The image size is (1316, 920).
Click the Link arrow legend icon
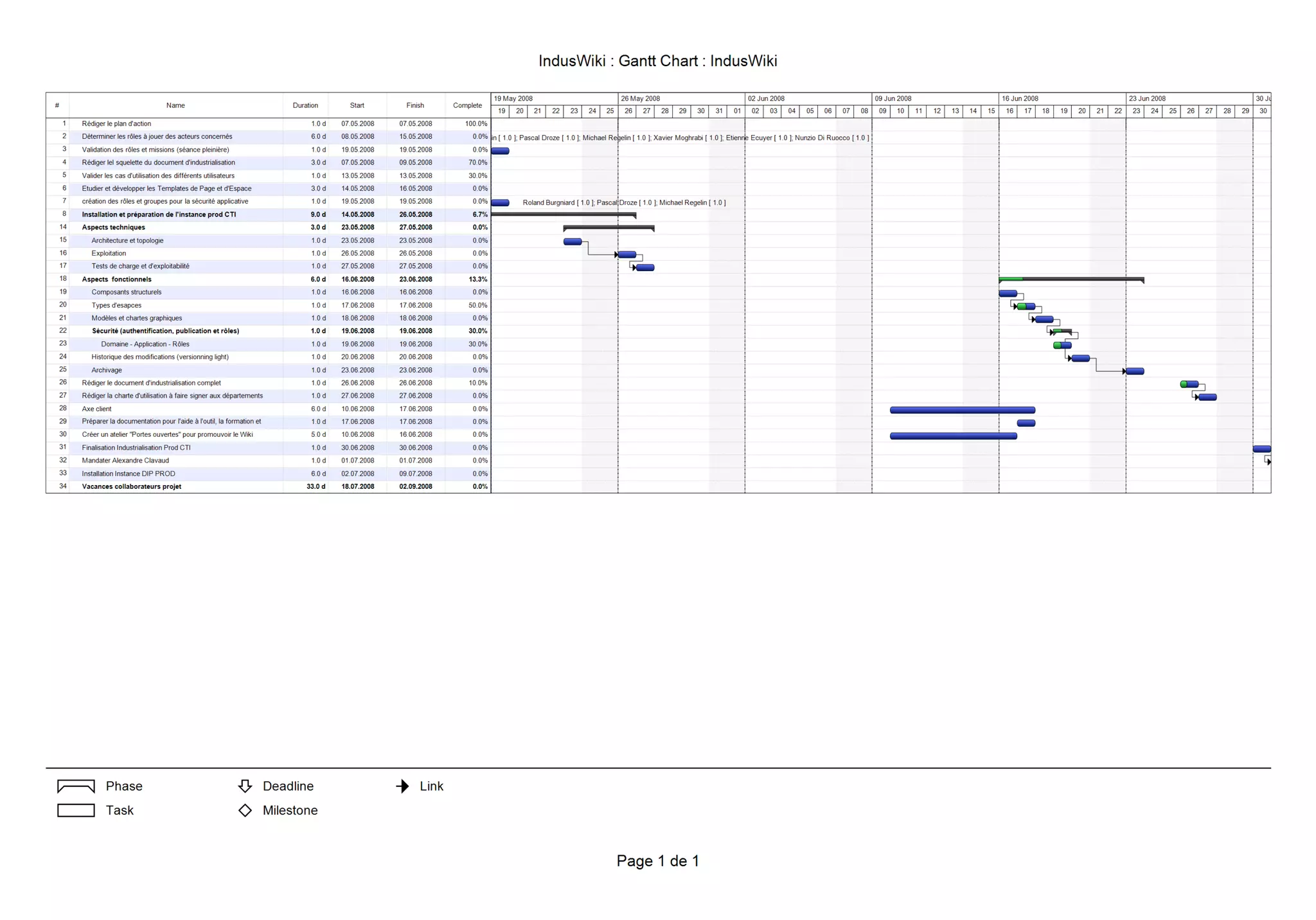(402, 786)
